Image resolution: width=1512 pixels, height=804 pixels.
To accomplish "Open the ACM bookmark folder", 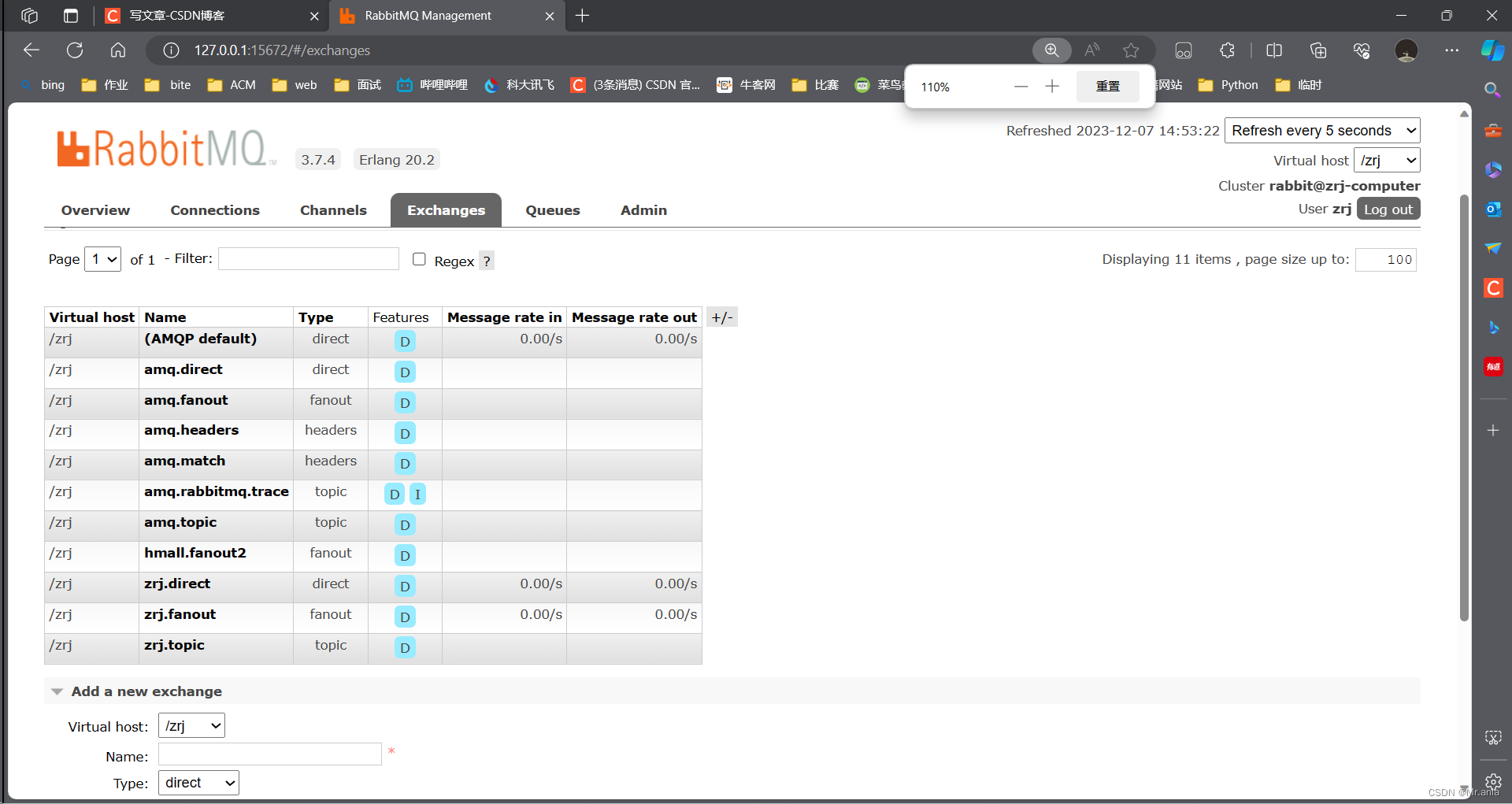I will pyautogui.click(x=232, y=85).
